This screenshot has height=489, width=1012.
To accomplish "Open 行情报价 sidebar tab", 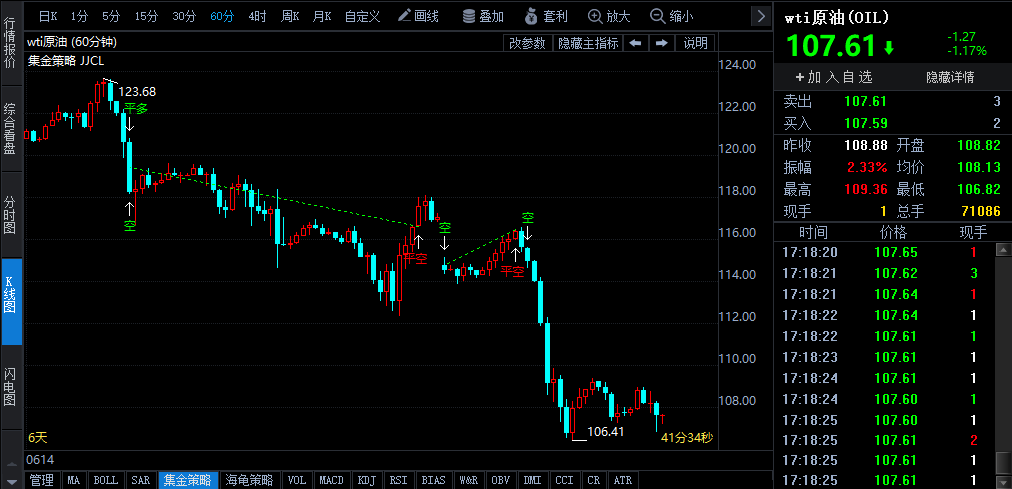I will point(11,43).
